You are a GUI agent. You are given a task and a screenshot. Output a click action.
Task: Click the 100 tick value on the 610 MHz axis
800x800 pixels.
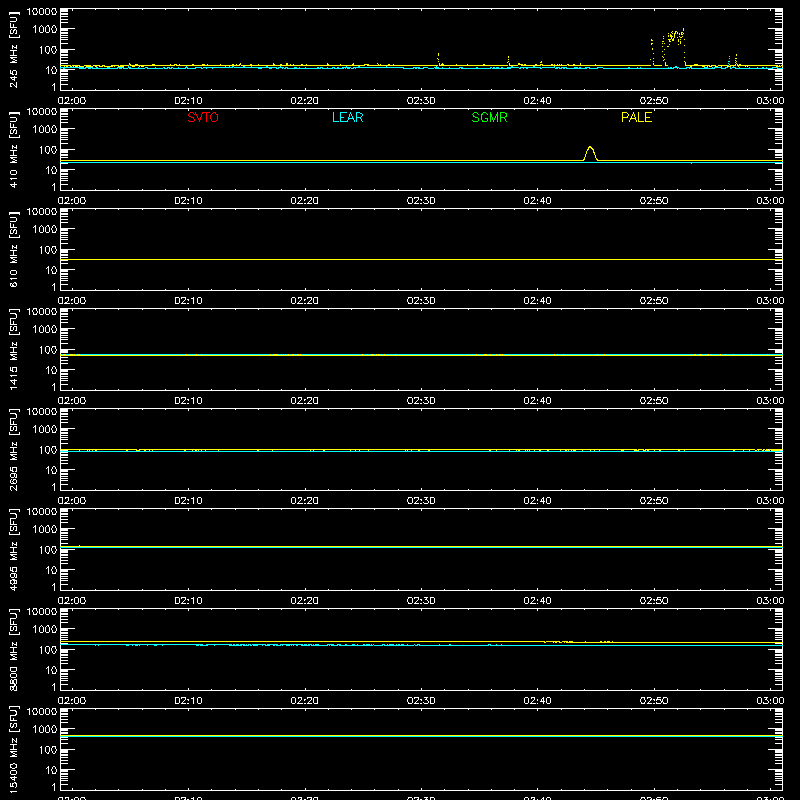coord(48,250)
